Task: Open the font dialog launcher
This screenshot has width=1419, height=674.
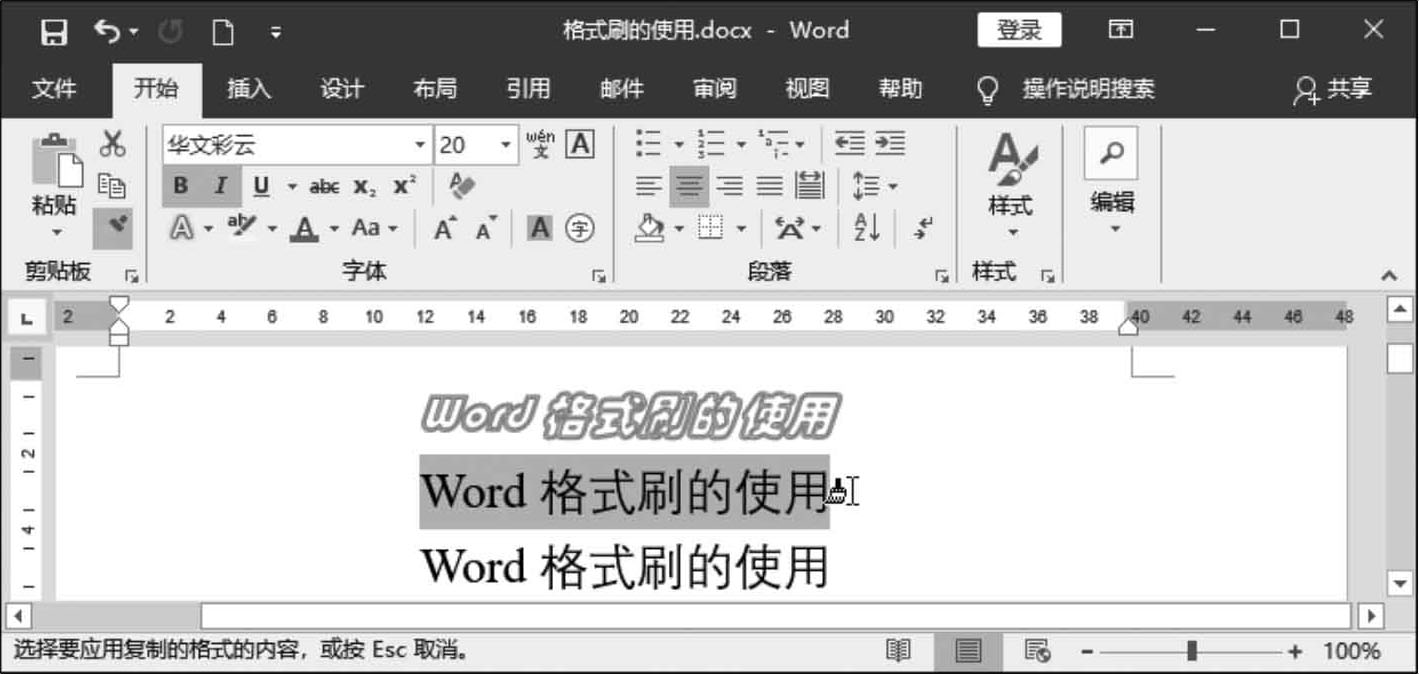Action: point(599,276)
